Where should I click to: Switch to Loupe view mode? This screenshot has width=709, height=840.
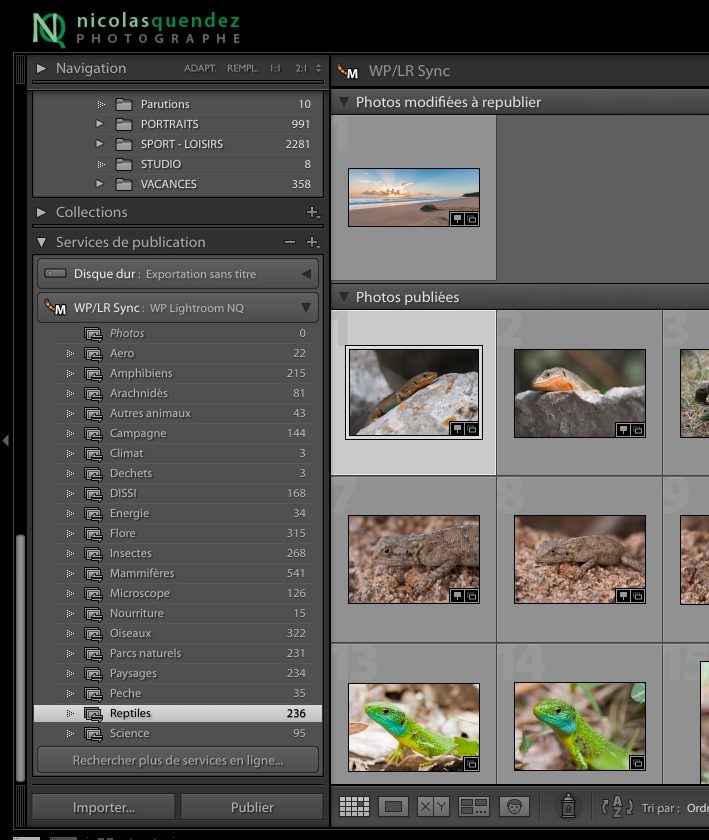[x=393, y=806]
